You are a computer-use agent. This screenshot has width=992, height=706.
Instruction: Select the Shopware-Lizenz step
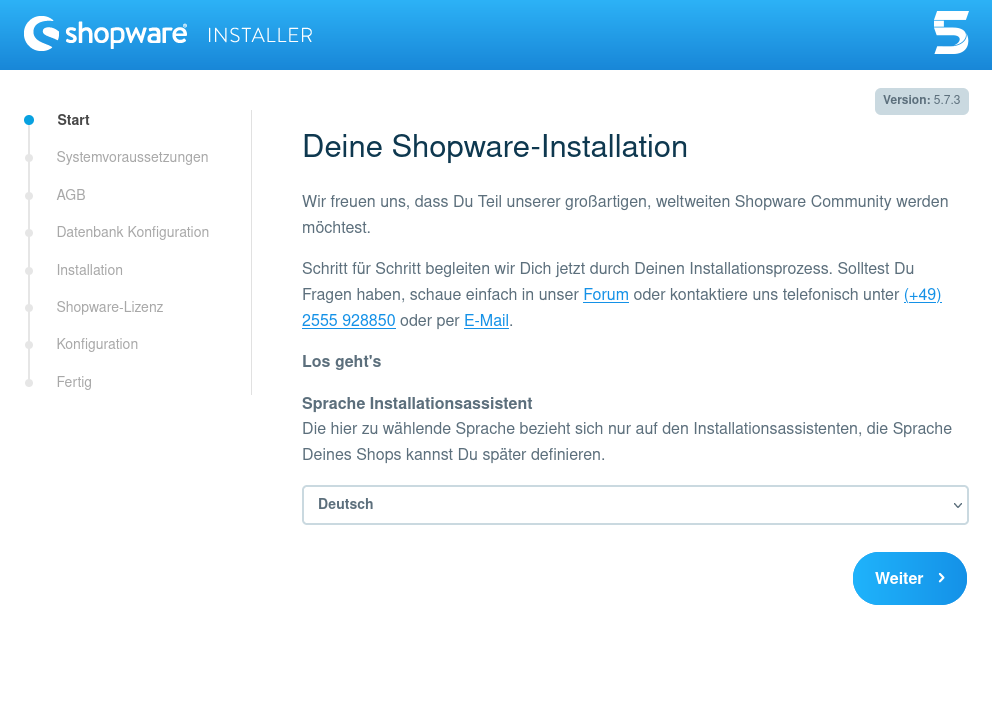[x=110, y=307]
